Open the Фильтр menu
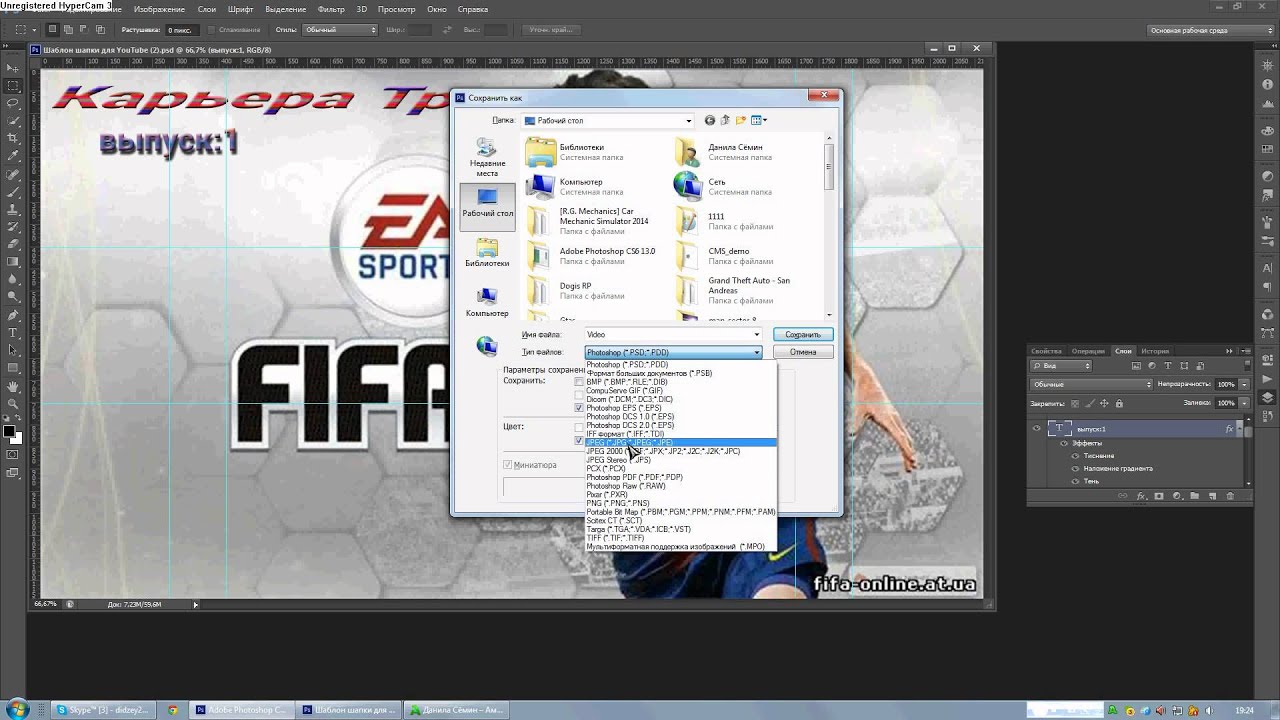 tap(330, 9)
